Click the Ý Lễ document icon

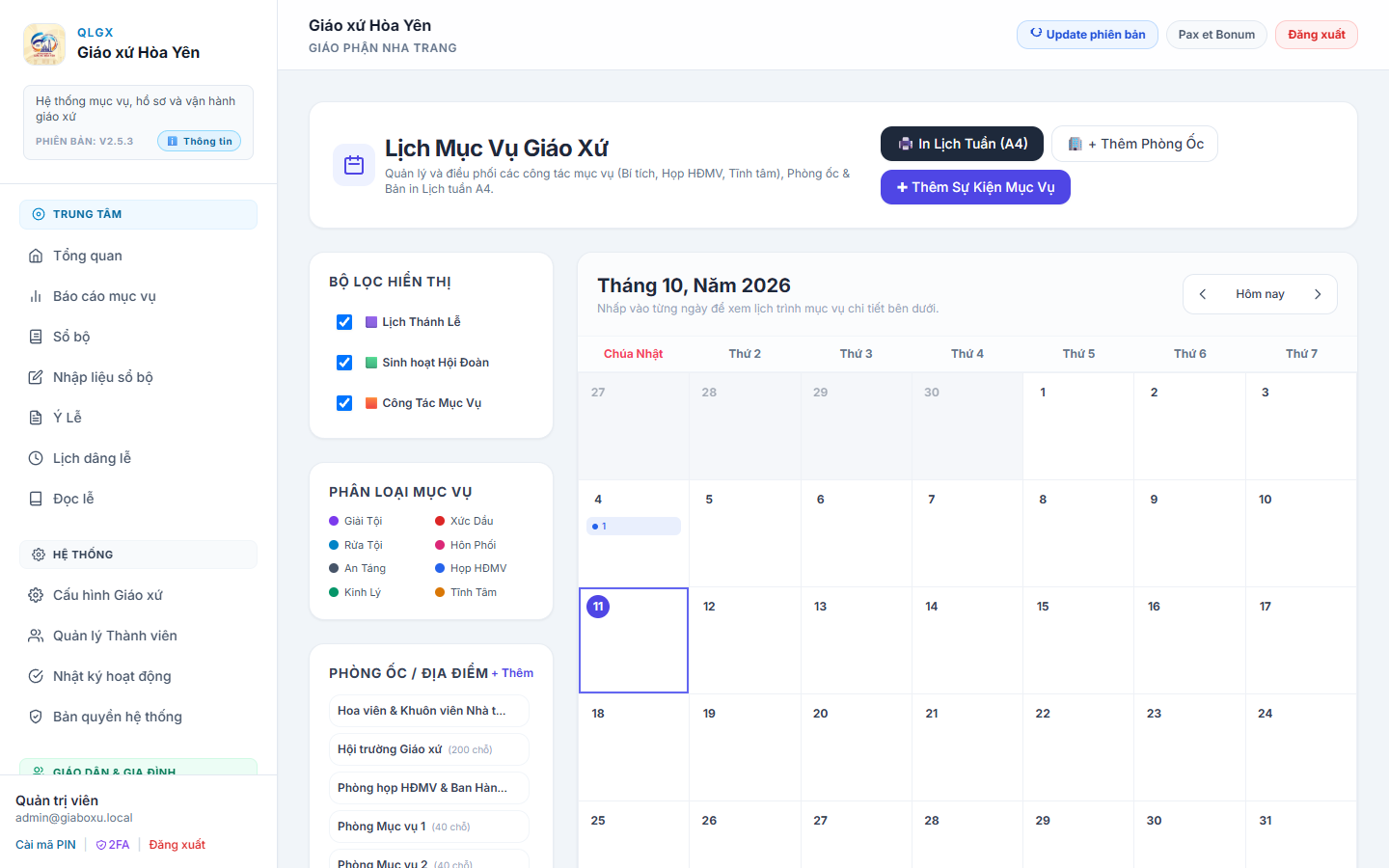tap(36, 418)
